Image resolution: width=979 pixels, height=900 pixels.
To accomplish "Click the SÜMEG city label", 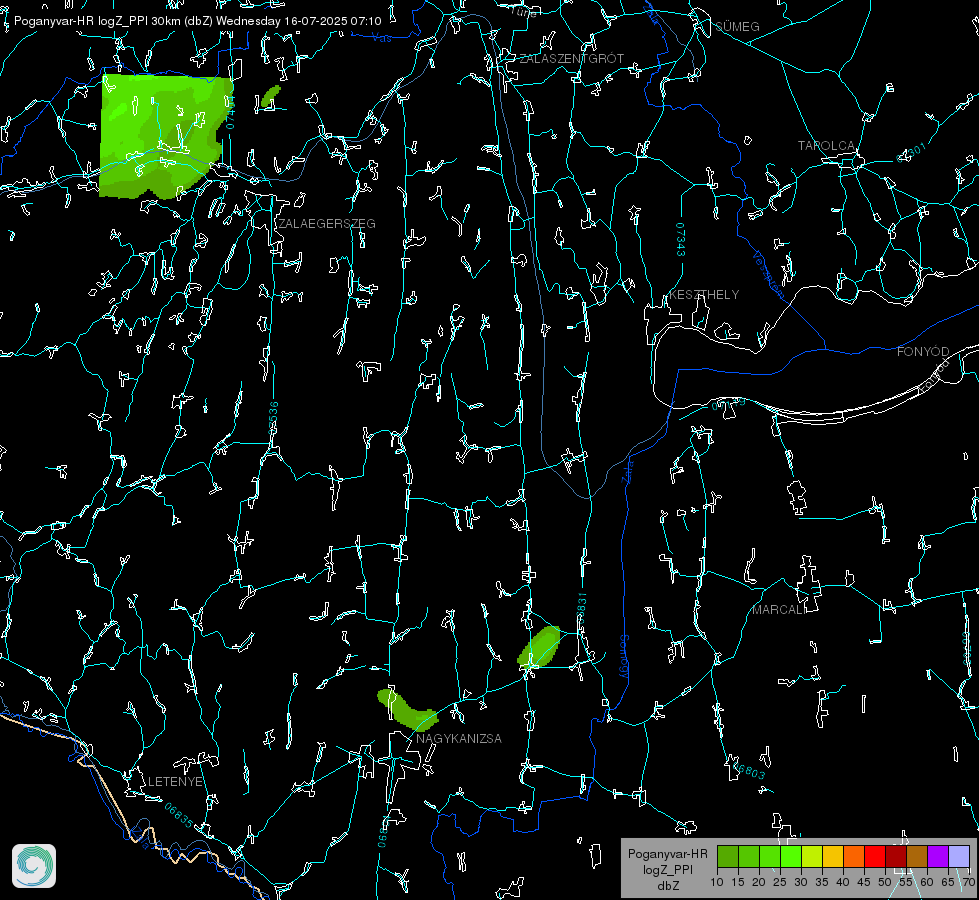I will pos(737,26).
